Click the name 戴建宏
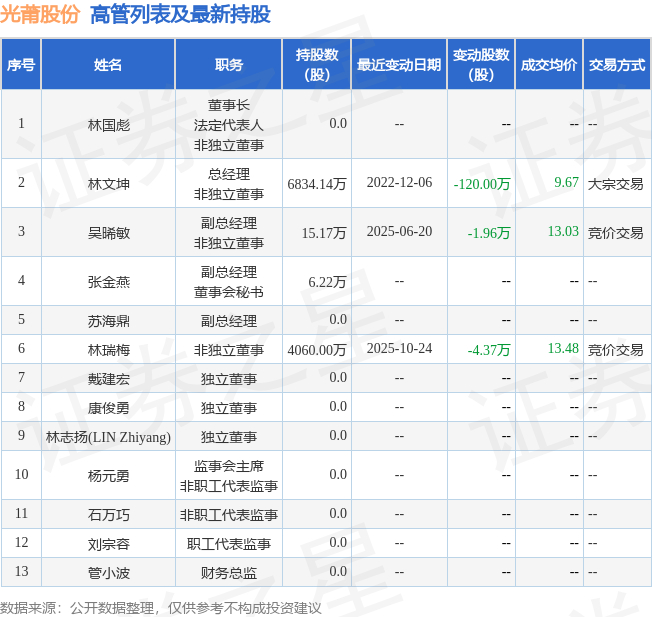 (109, 379)
